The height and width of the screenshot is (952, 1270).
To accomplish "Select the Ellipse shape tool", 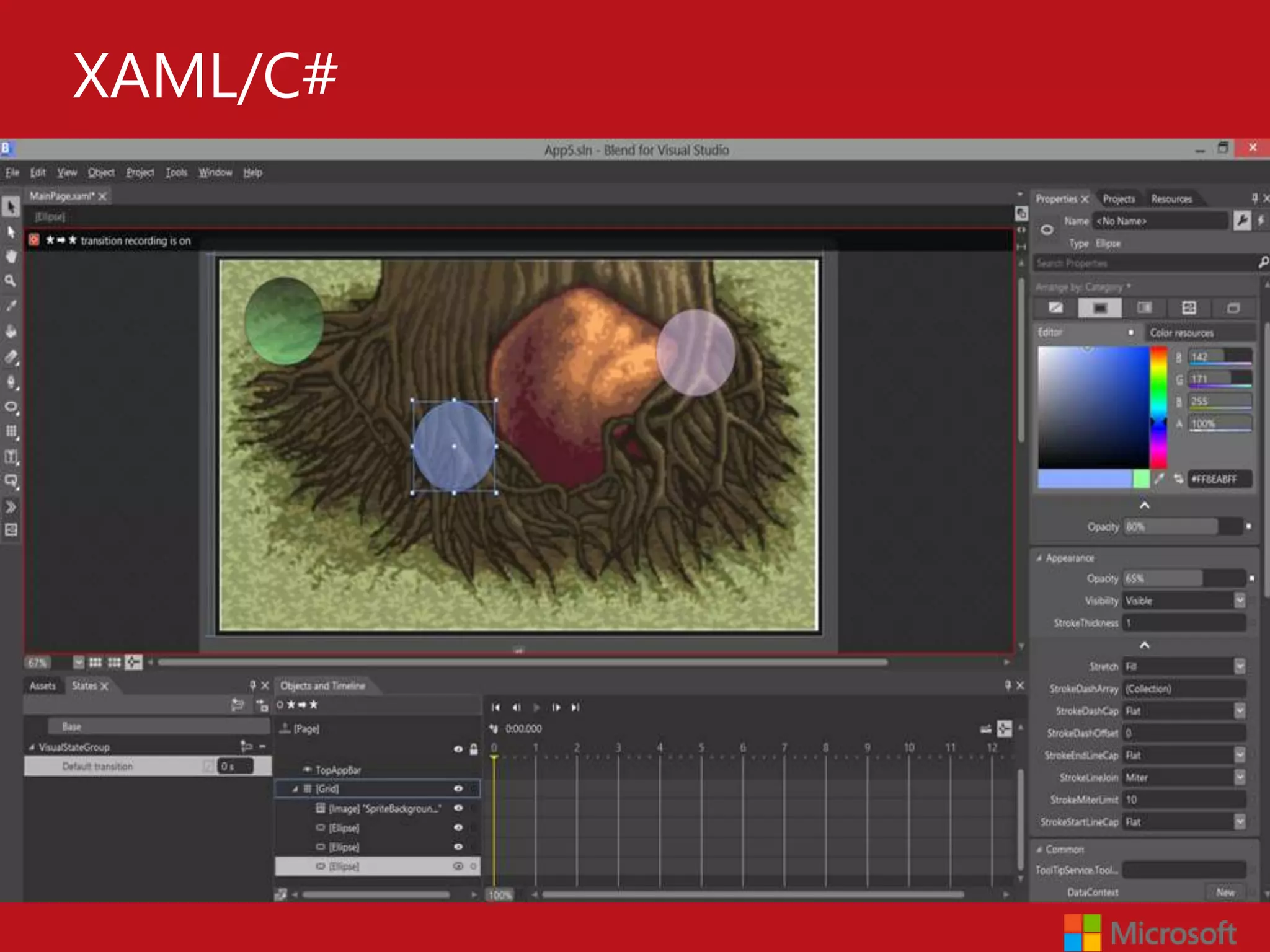I will click(x=11, y=407).
